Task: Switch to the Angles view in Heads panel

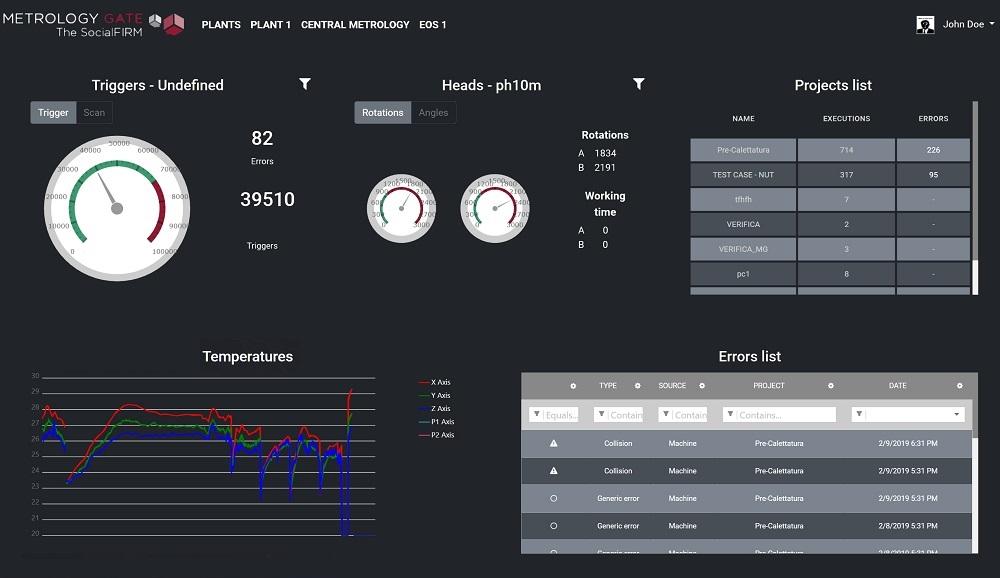Action: click(x=434, y=112)
